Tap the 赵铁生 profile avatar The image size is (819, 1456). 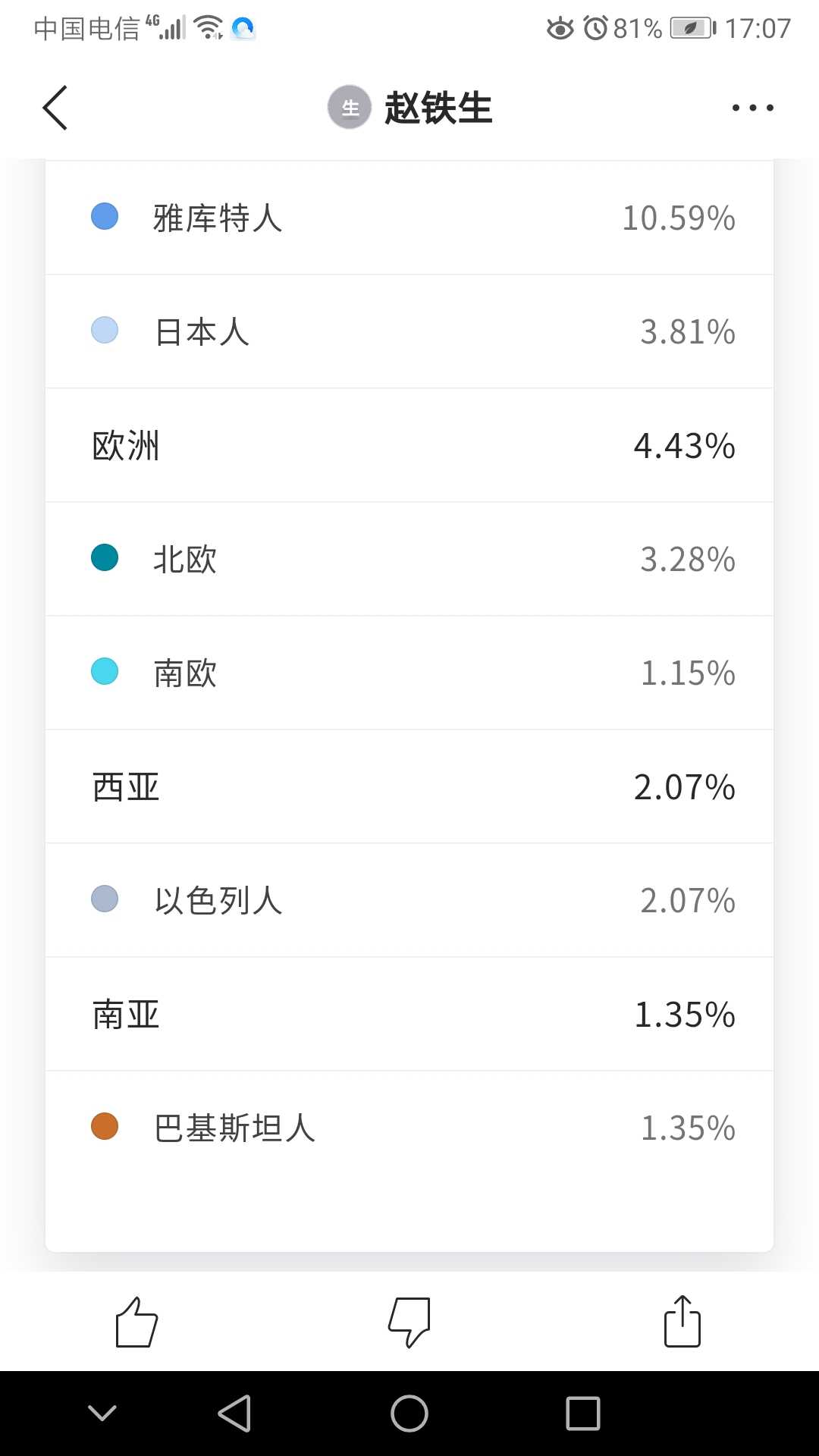[x=350, y=108]
